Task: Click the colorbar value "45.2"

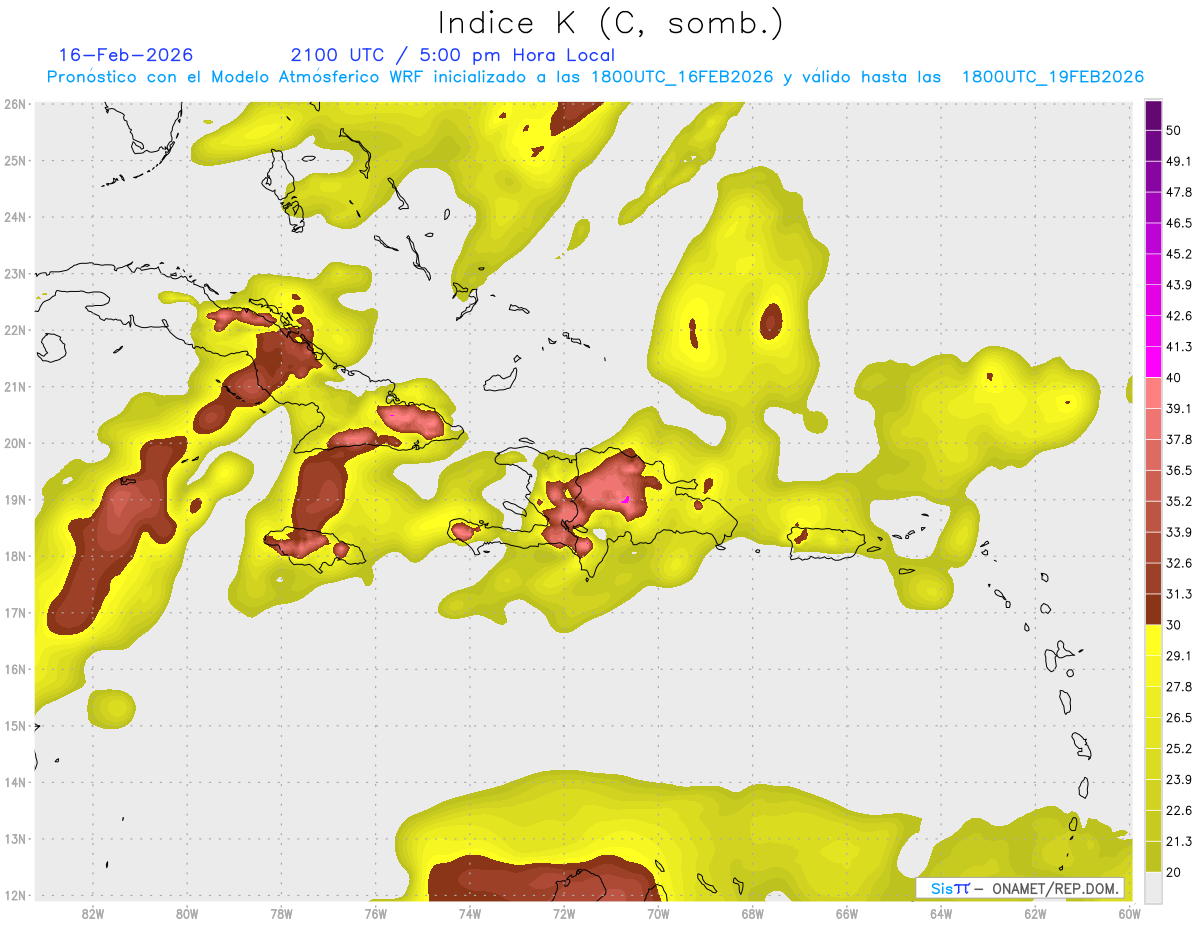Action: 1178,254
